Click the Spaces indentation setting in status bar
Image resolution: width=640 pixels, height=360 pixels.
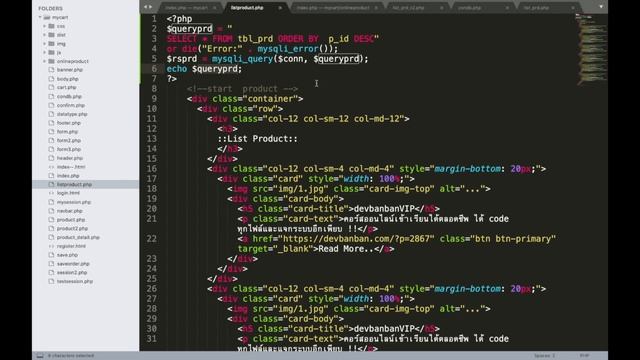[544, 356]
